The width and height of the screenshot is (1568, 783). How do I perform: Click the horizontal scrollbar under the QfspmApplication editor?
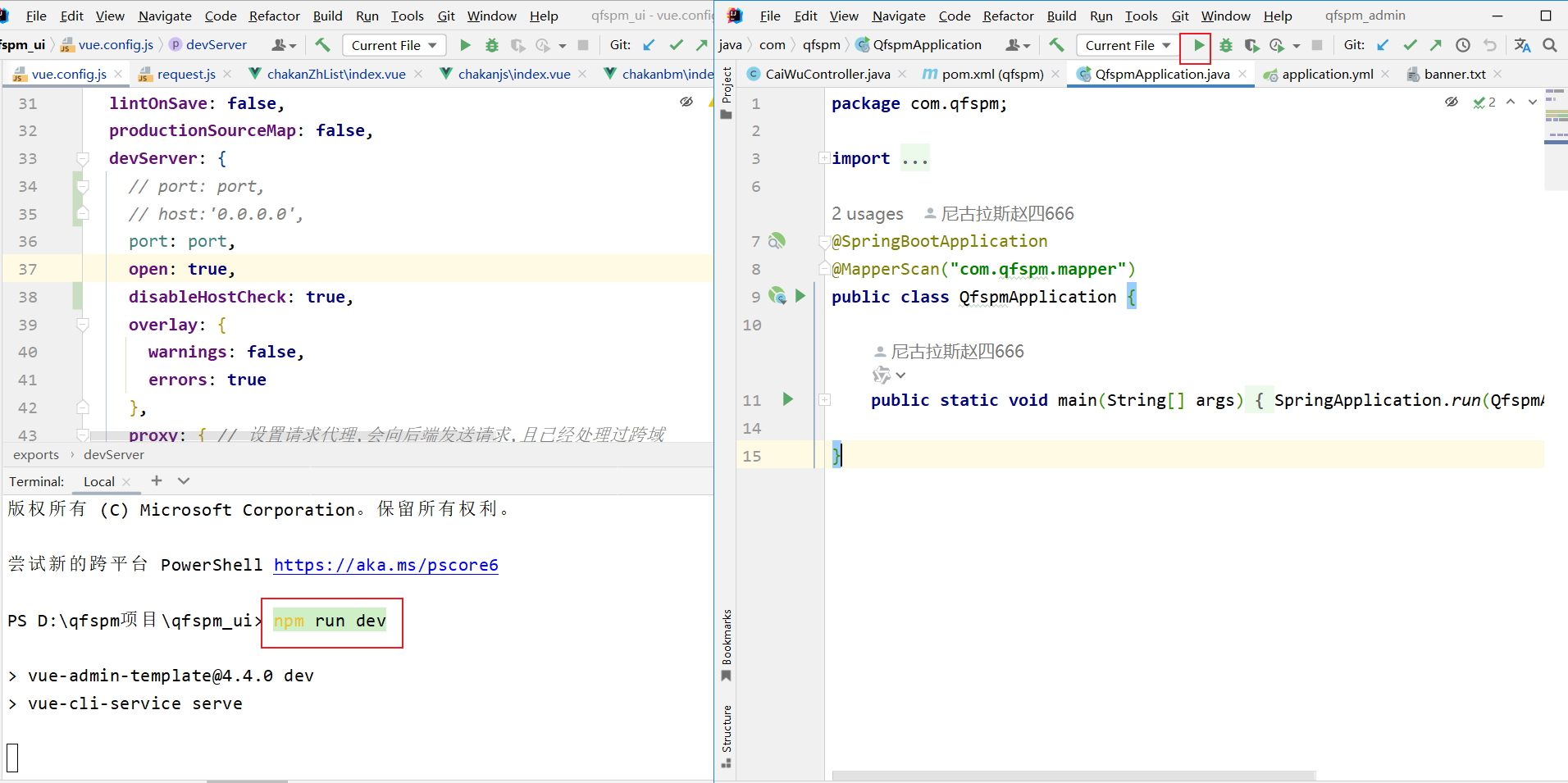click(x=1074, y=775)
